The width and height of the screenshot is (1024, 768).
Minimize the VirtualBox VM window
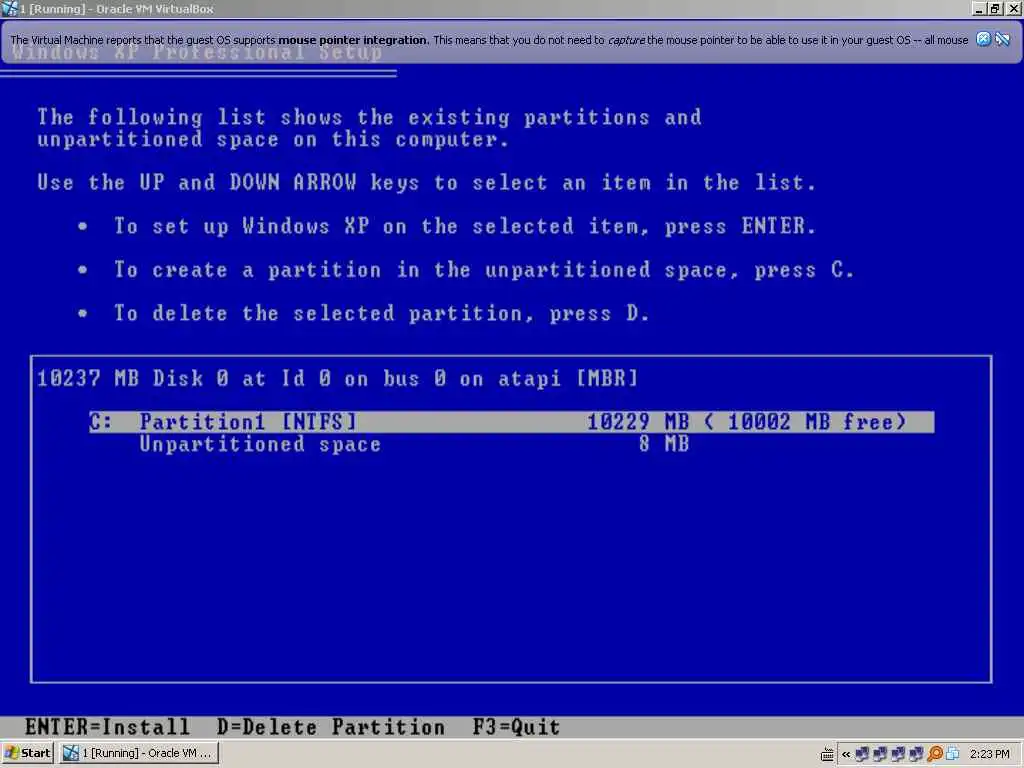pyautogui.click(x=978, y=8)
